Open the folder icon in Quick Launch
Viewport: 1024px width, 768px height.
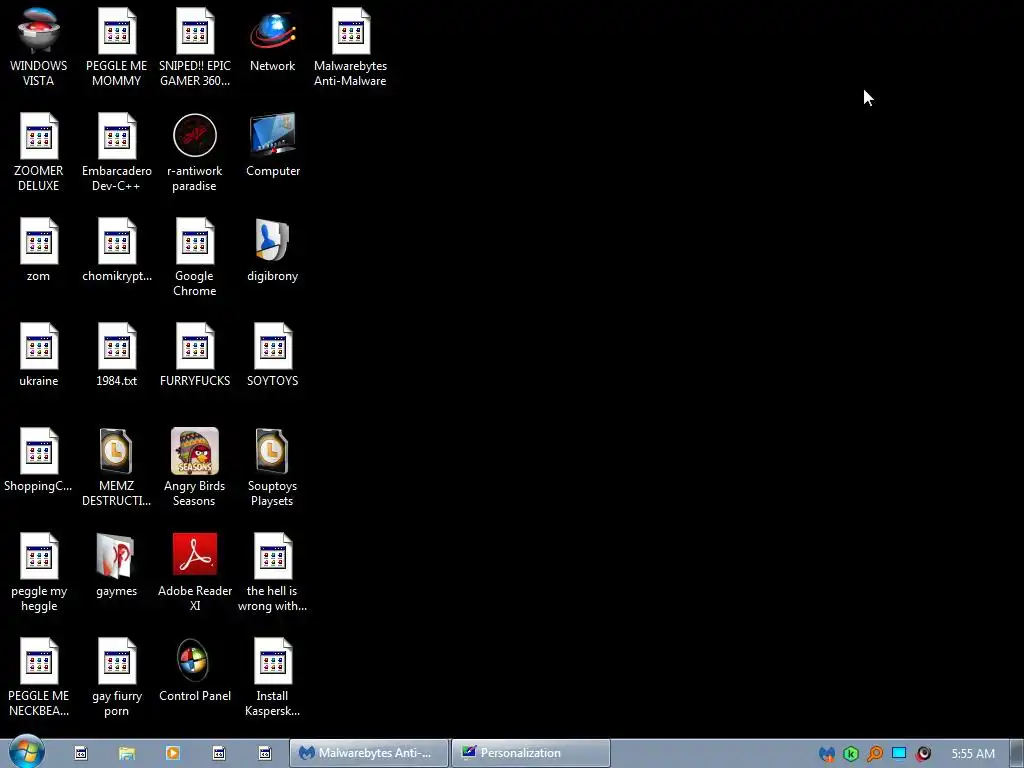(127, 753)
